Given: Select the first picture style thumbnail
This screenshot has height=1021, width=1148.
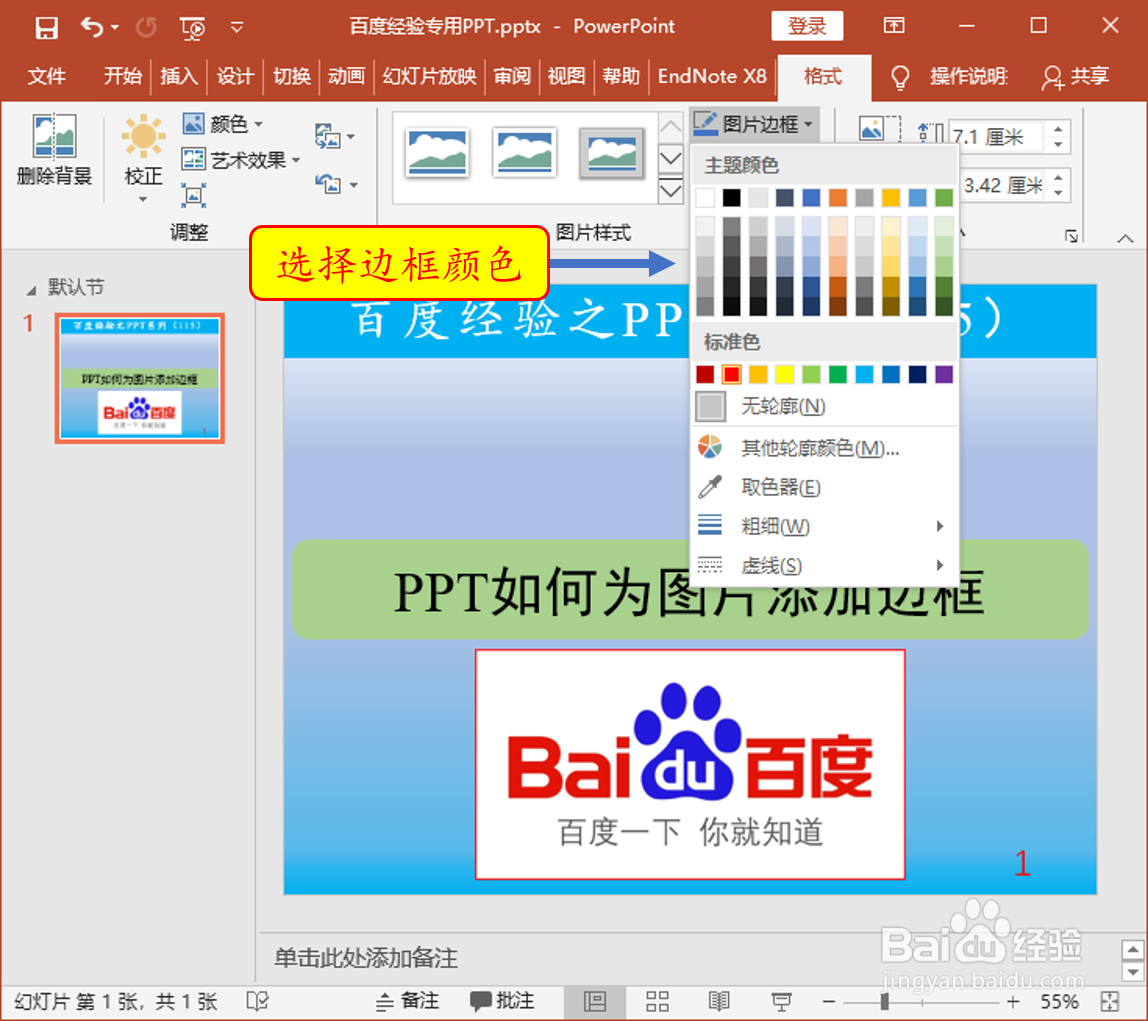Looking at the screenshot, I should 437,152.
